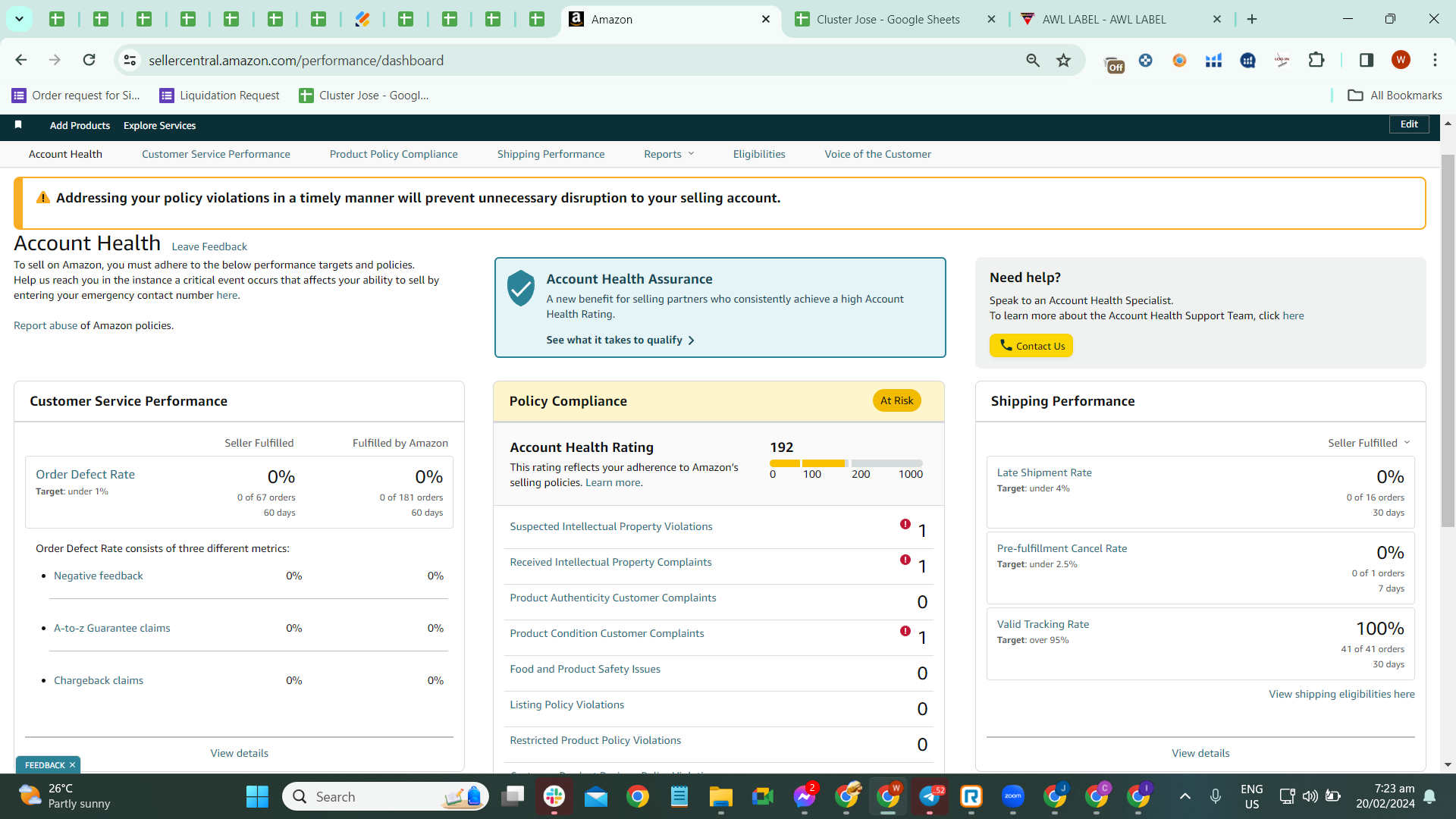The width and height of the screenshot is (1456, 819).
Task: Click the Leave Feedback link
Action: [x=209, y=246]
